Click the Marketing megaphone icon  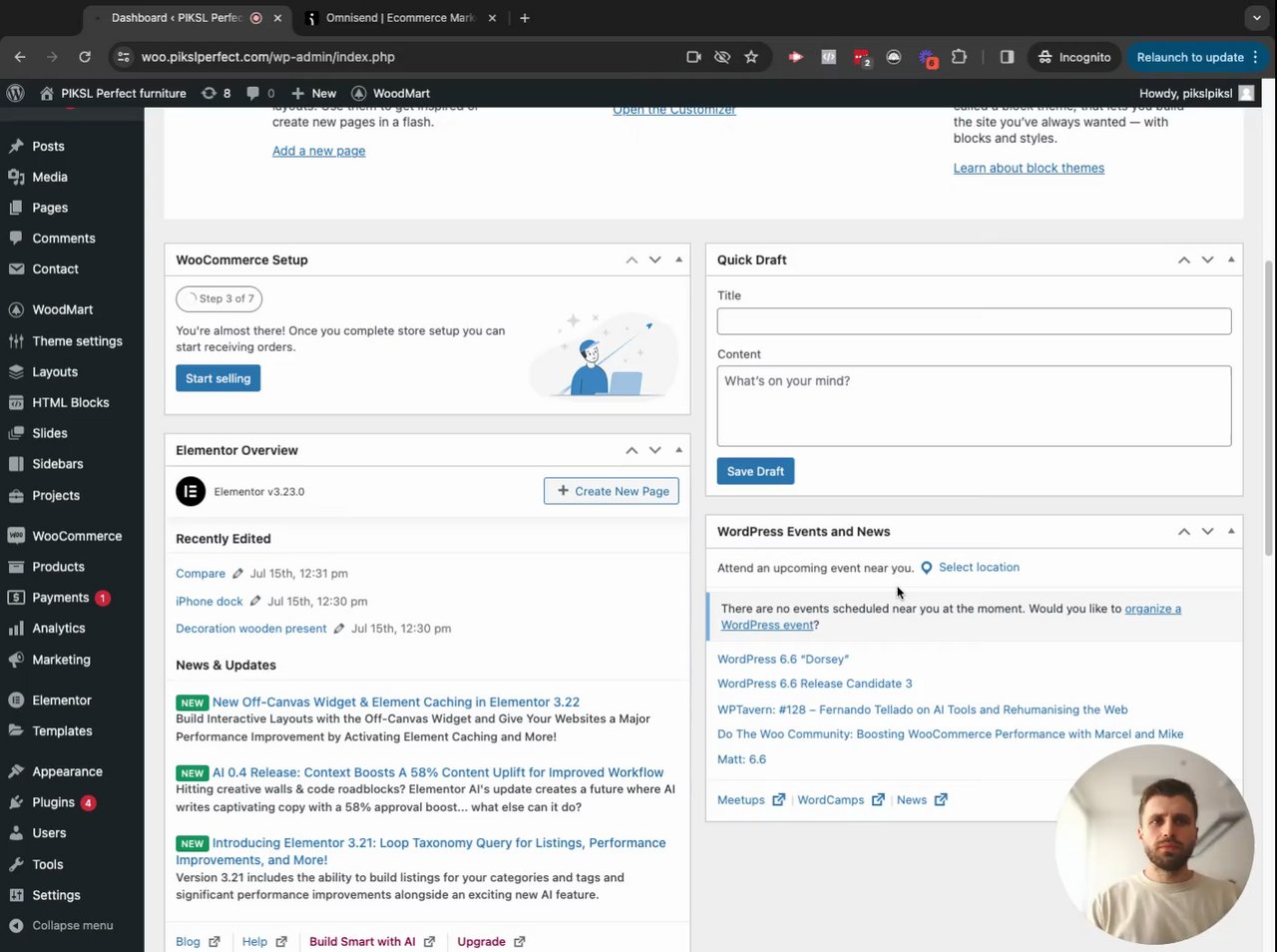pyautogui.click(x=16, y=660)
